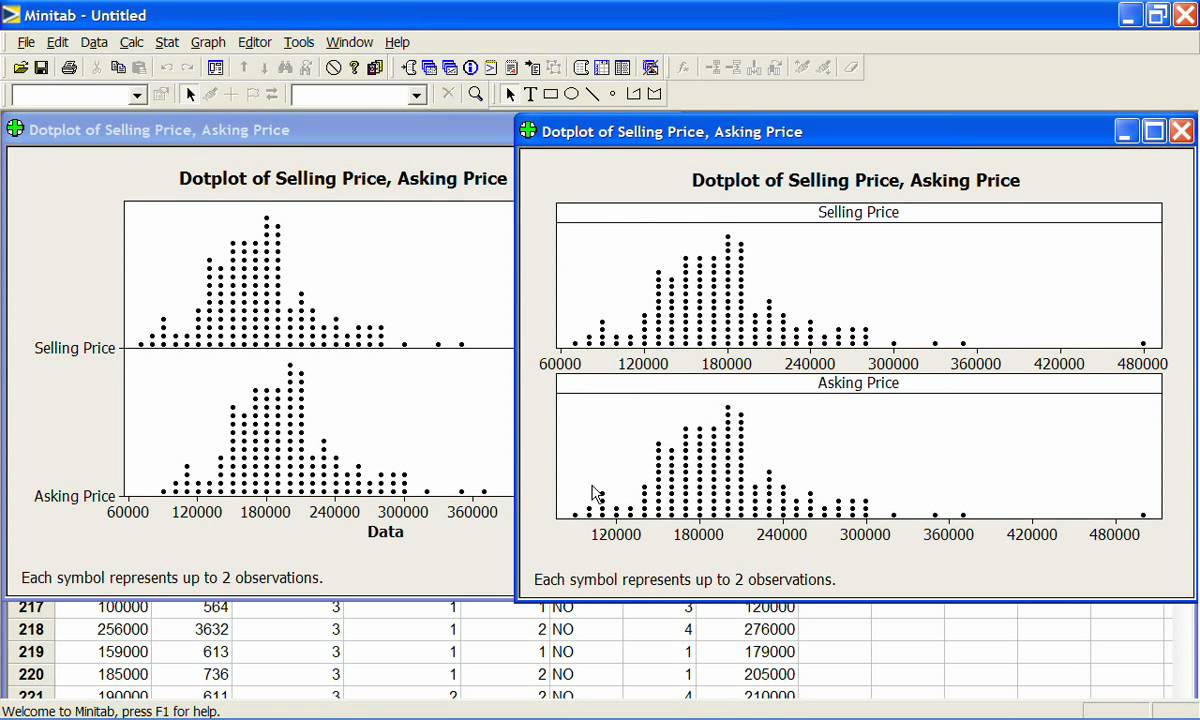1200x720 pixels.
Task: Open the StatGuide toolbar icon
Action: click(374, 68)
